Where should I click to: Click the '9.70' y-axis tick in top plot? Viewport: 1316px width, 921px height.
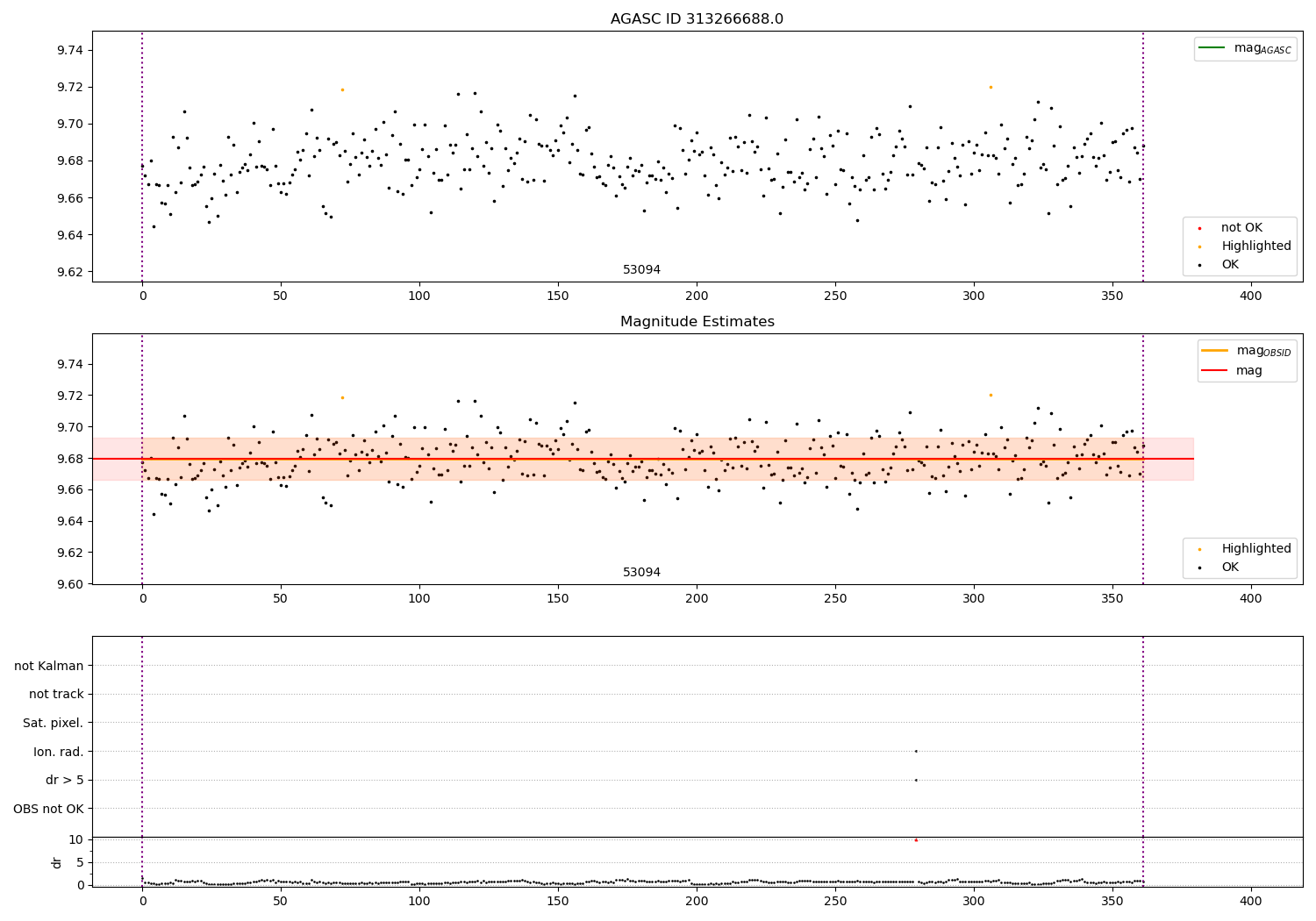pos(68,125)
